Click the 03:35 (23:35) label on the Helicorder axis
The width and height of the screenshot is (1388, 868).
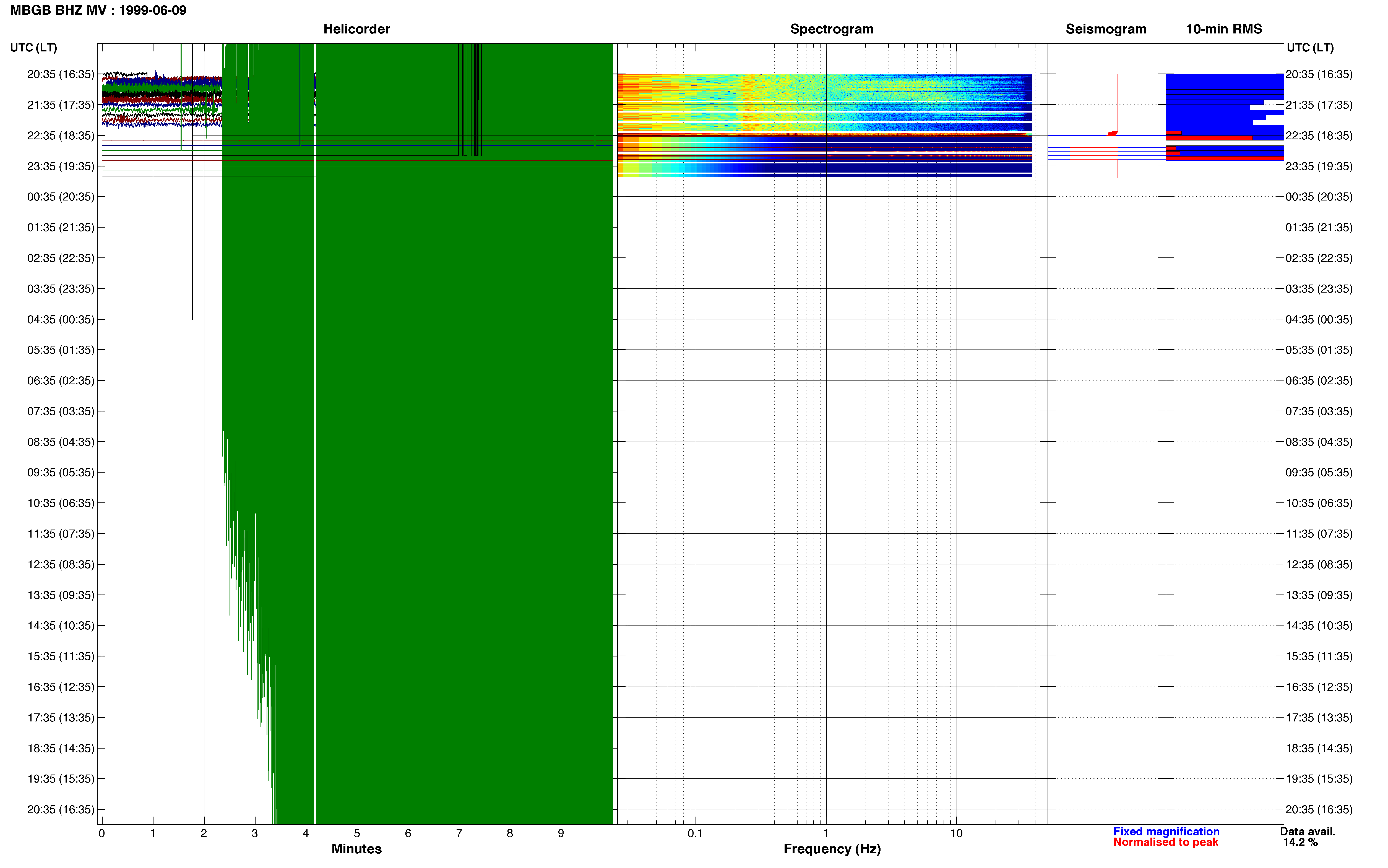(x=61, y=289)
